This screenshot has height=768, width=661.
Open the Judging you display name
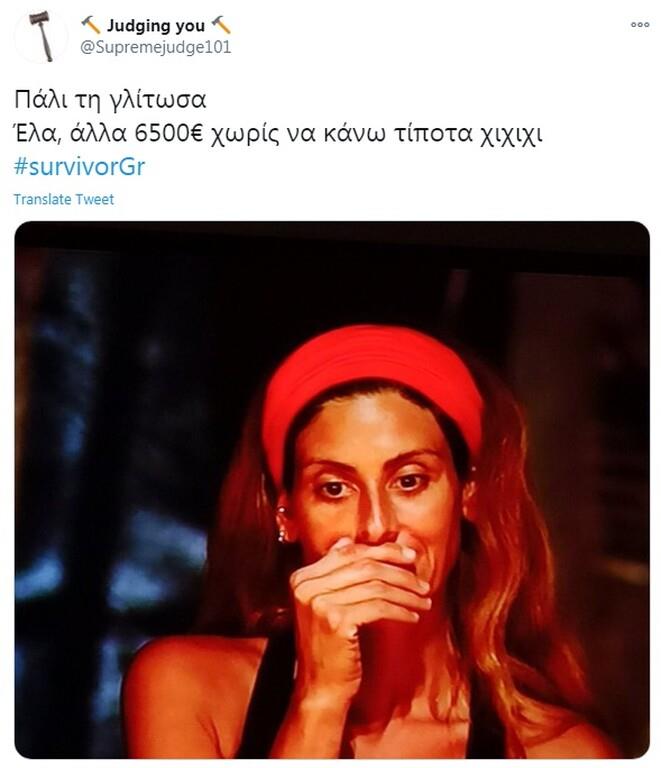point(156,25)
